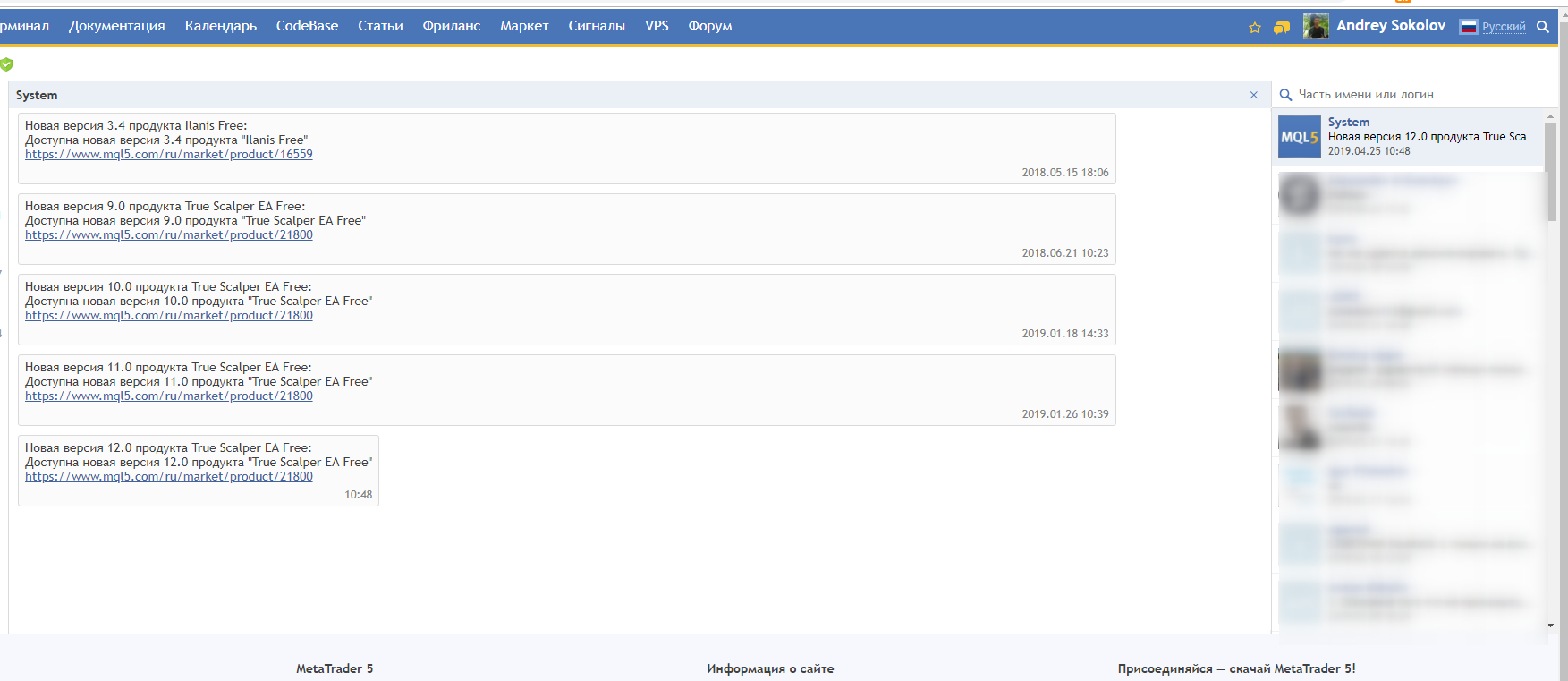
Task: Open Andrey Sokolov profile name
Action: pyautogui.click(x=1391, y=26)
